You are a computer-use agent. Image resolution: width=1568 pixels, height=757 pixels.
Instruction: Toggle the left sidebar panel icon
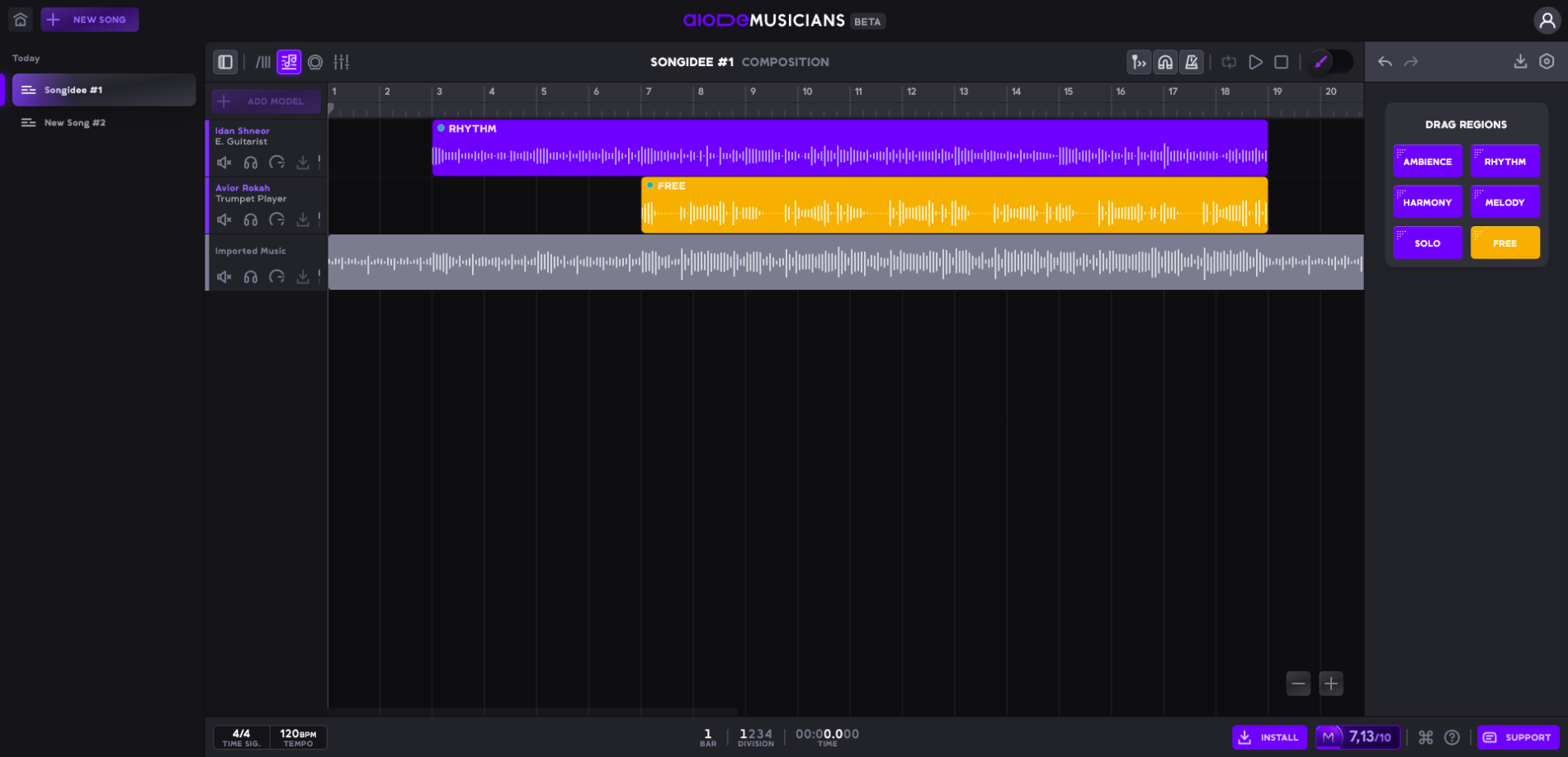225,62
